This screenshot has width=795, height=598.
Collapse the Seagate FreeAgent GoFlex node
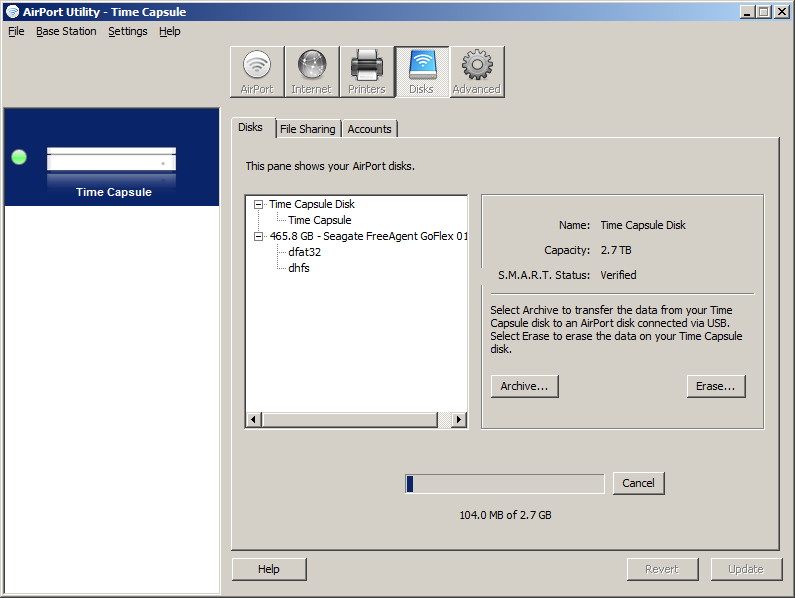(259, 236)
